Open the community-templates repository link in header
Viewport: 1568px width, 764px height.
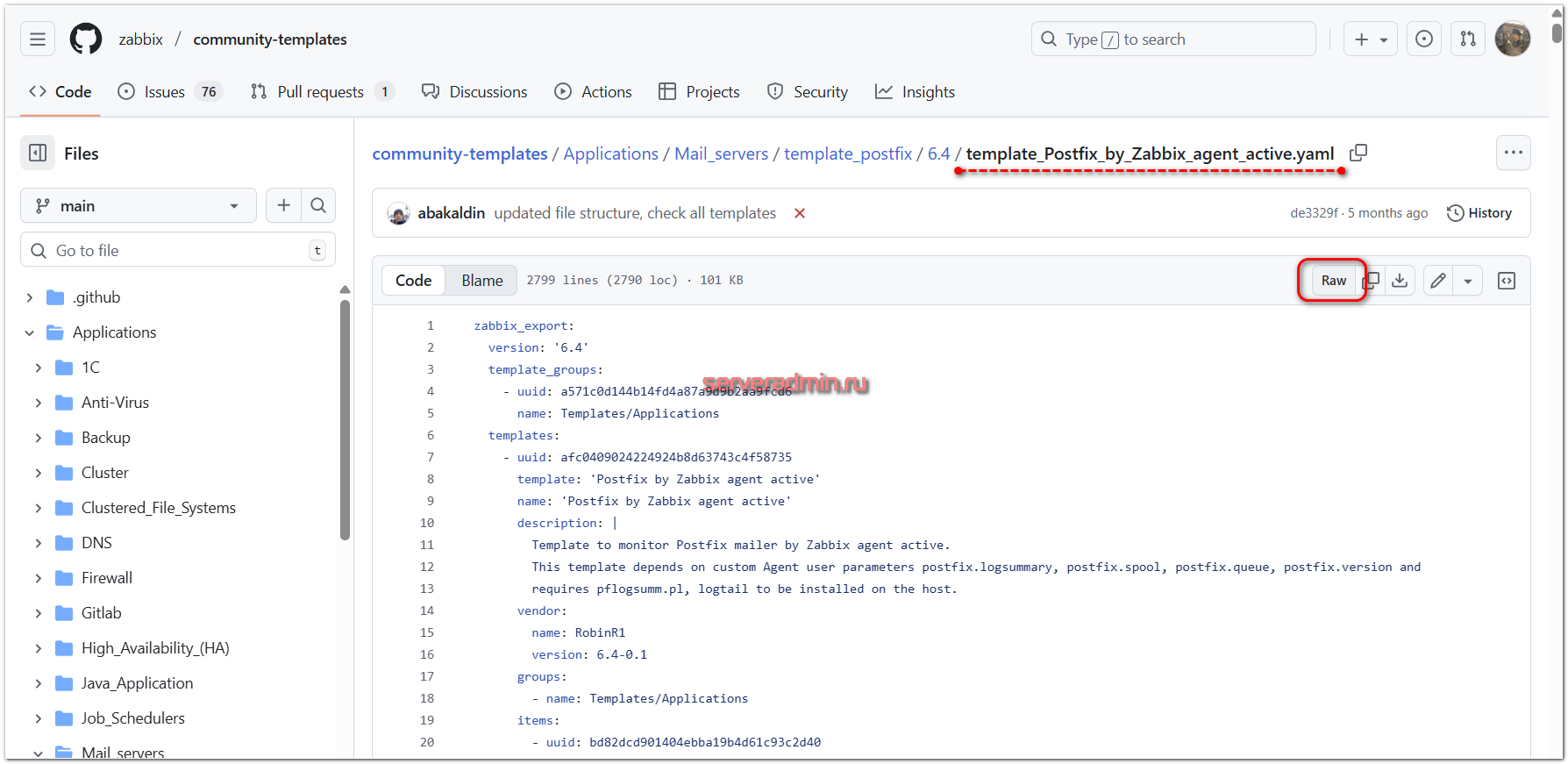270,39
